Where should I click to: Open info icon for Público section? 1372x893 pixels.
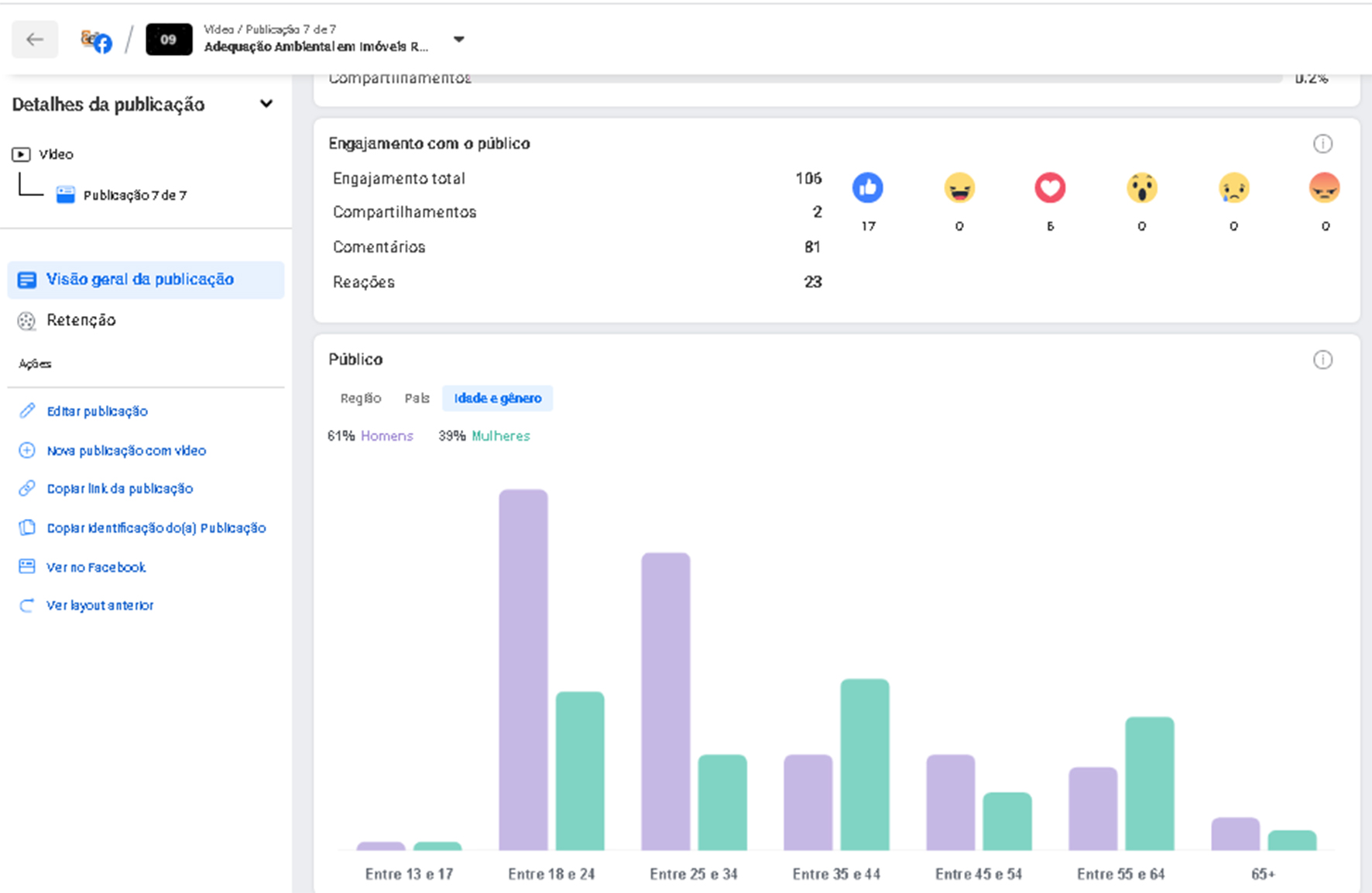tap(1322, 359)
